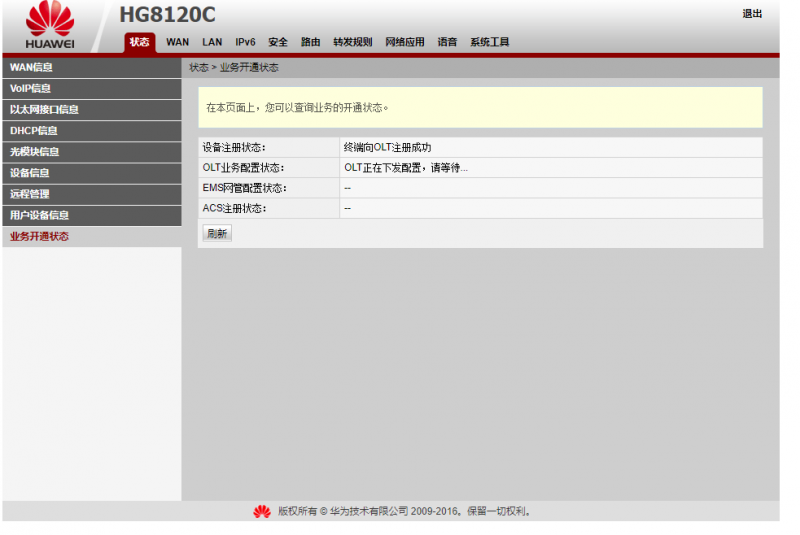Select the 语音 tab
This screenshot has width=800, height=535.
(x=447, y=42)
